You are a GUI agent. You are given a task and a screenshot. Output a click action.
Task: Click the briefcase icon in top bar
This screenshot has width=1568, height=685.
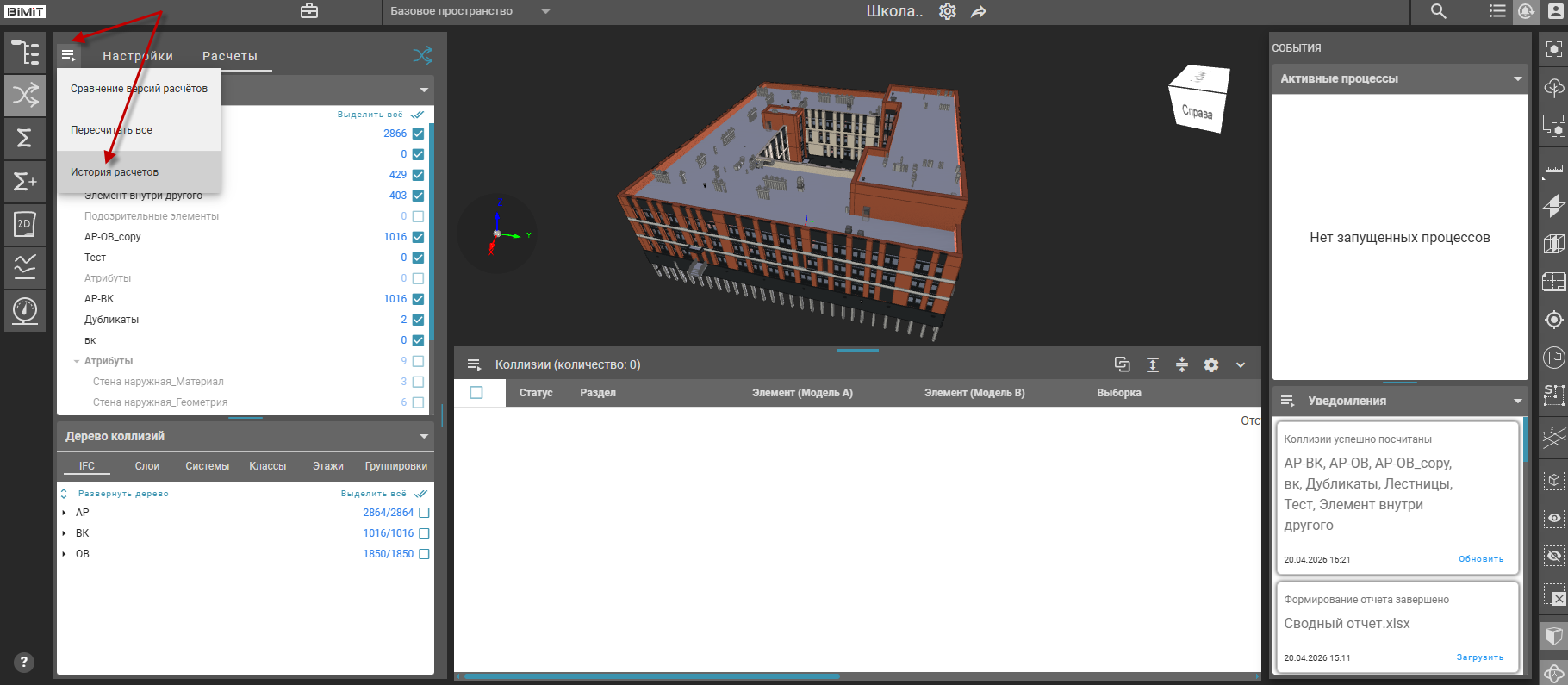click(x=308, y=11)
